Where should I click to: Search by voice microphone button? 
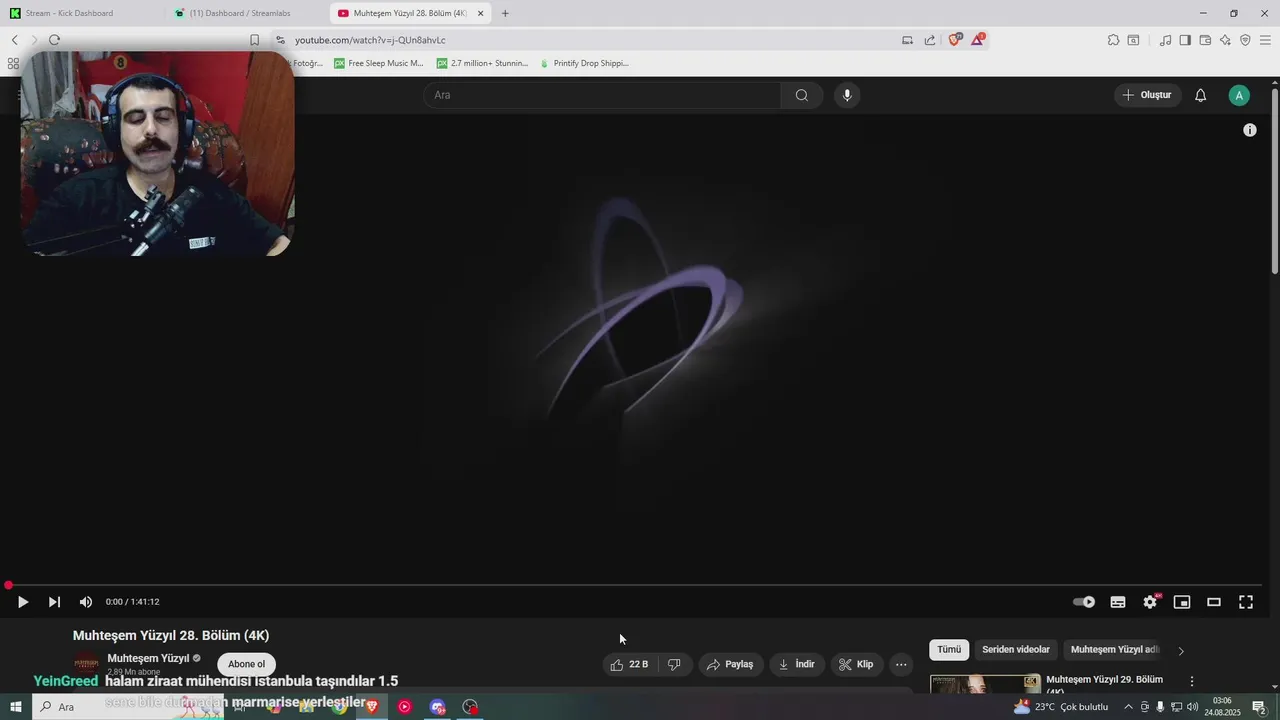847,95
